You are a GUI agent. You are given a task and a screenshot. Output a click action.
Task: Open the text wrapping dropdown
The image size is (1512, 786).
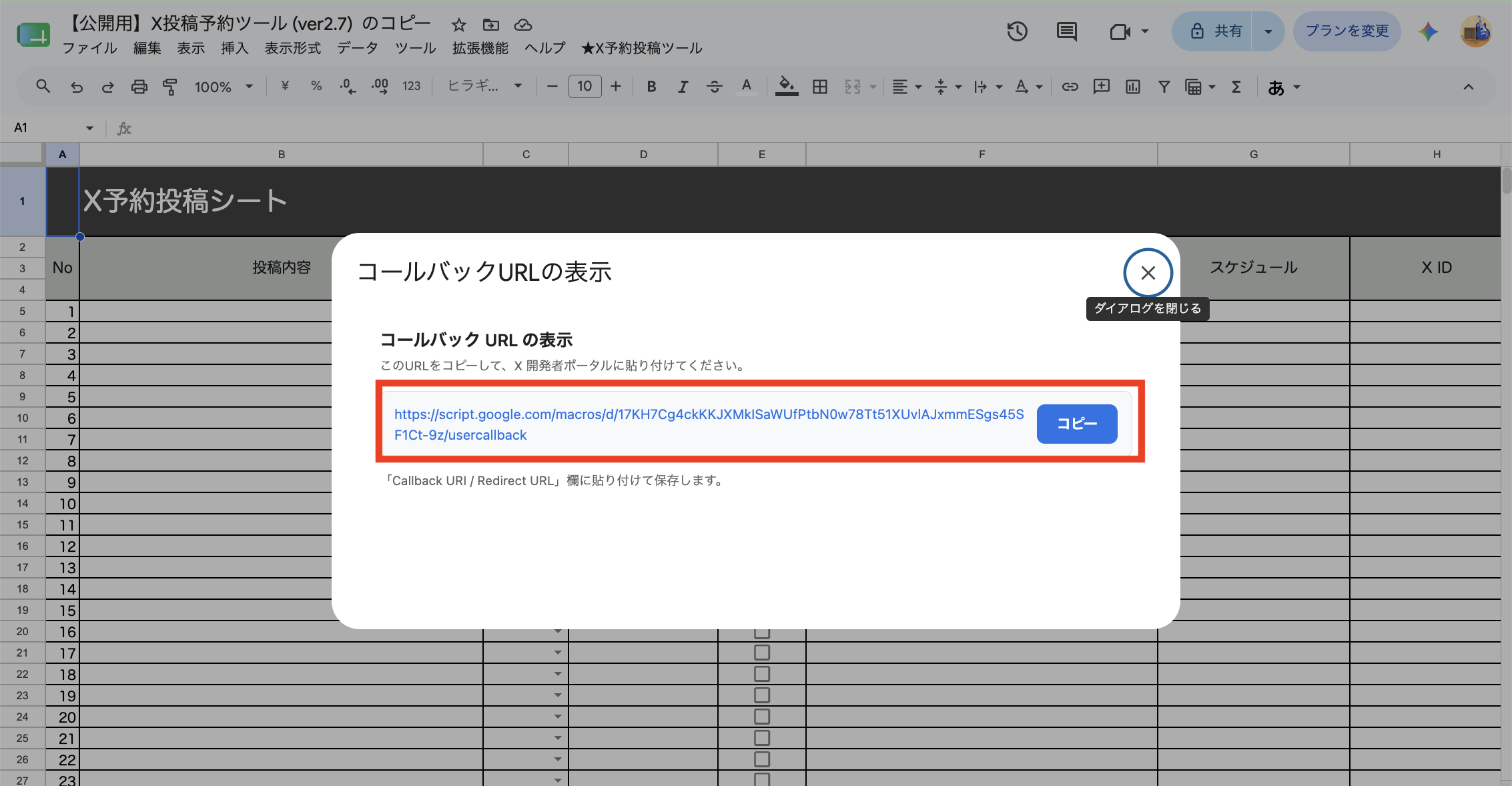coord(988,87)
